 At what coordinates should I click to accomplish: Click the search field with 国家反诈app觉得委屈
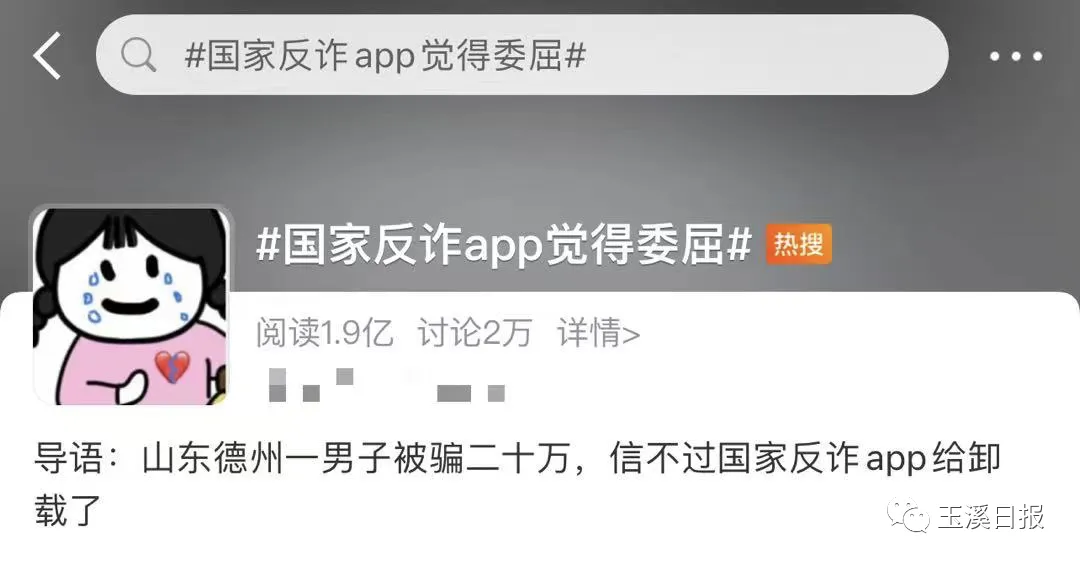521,55
